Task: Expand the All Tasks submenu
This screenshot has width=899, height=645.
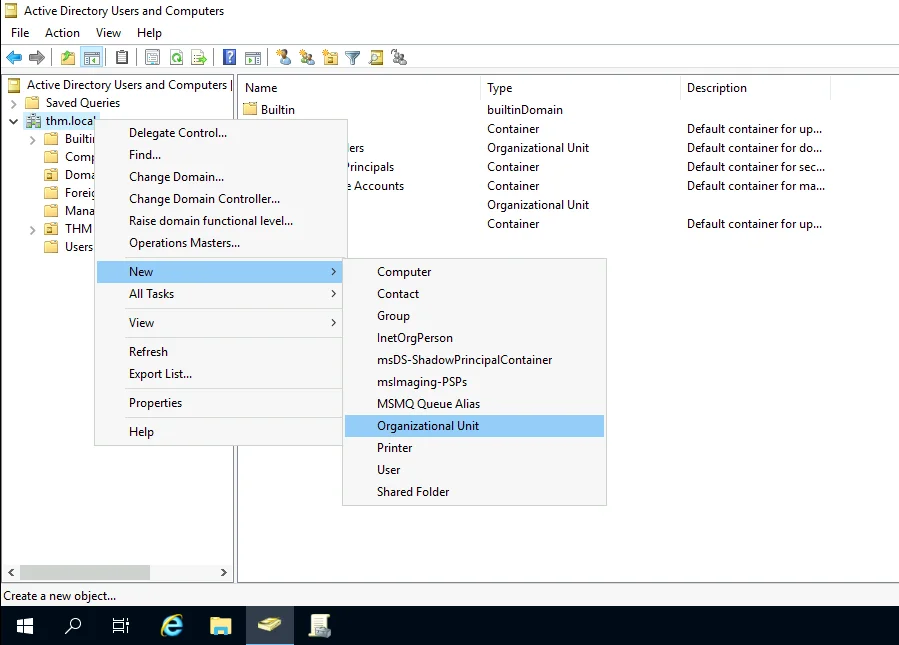Action: pos(221,294)
